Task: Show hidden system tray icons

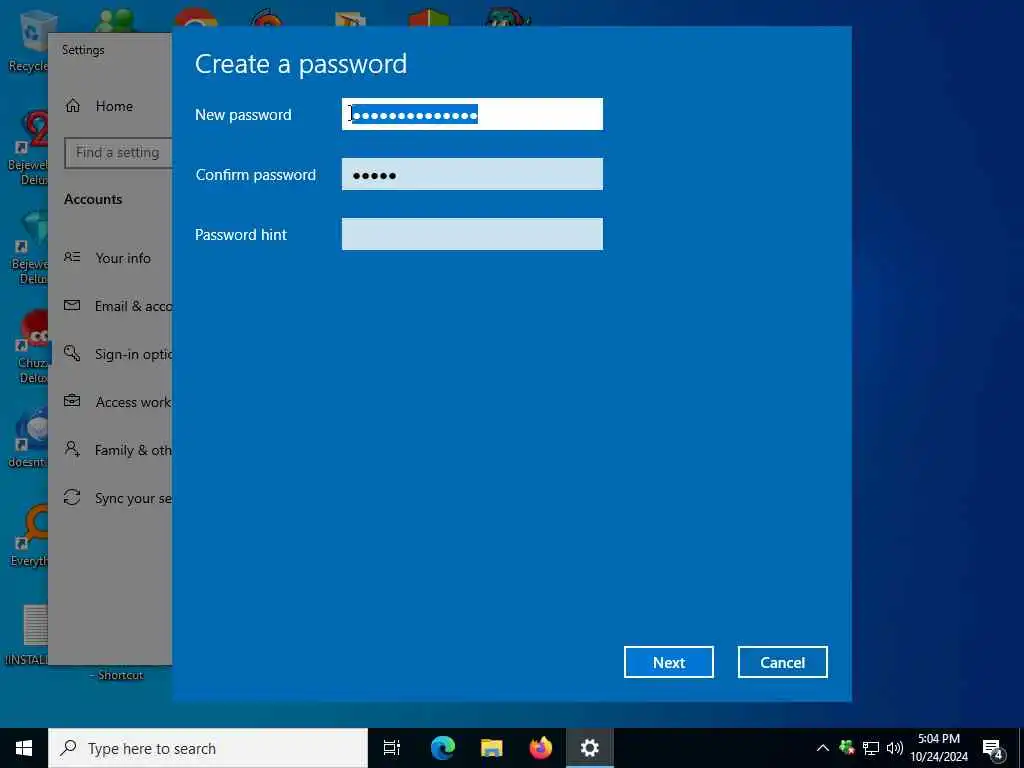Action: [823, 748]
